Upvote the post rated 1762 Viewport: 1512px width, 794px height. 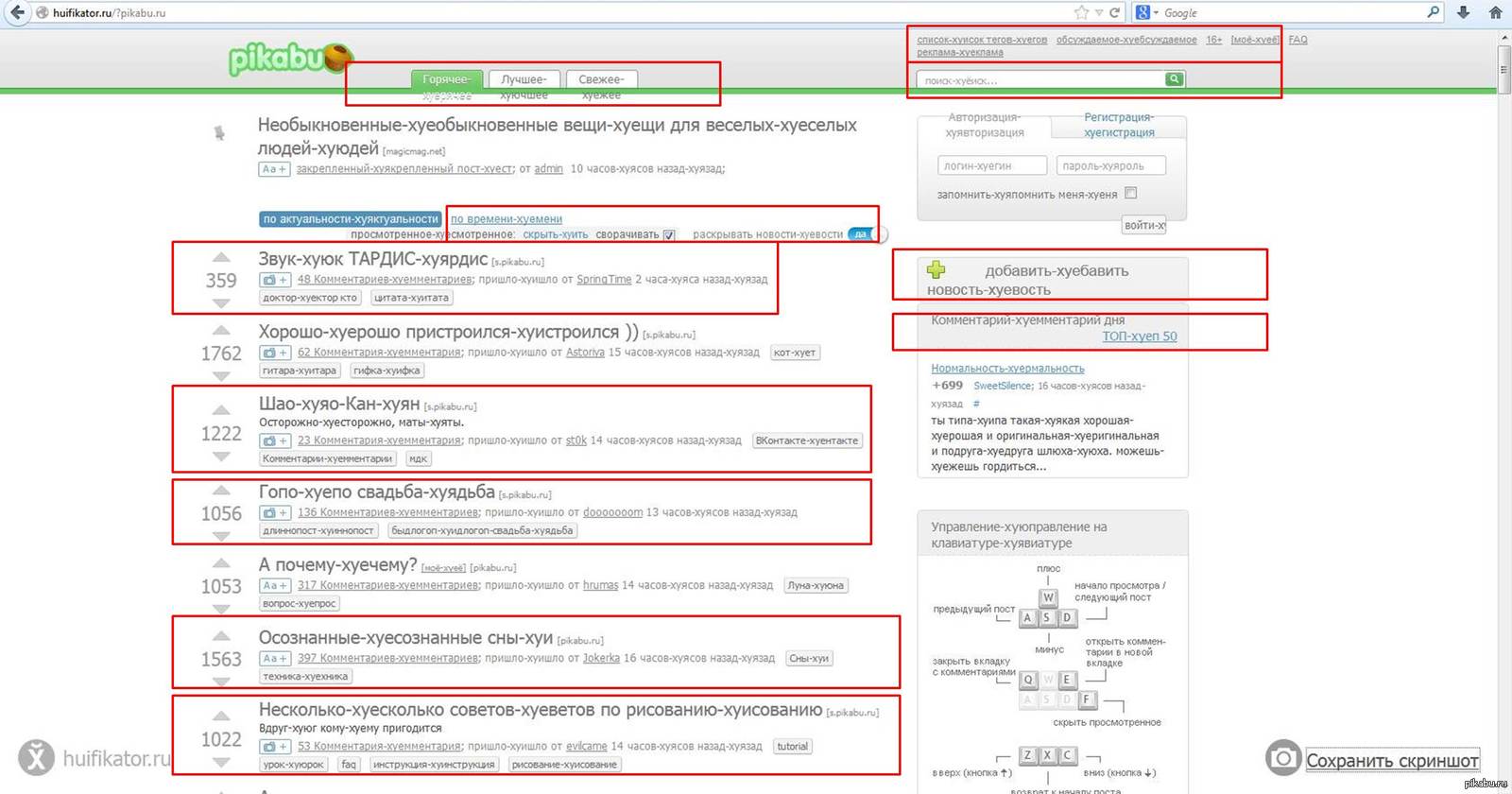coord(221,330)
